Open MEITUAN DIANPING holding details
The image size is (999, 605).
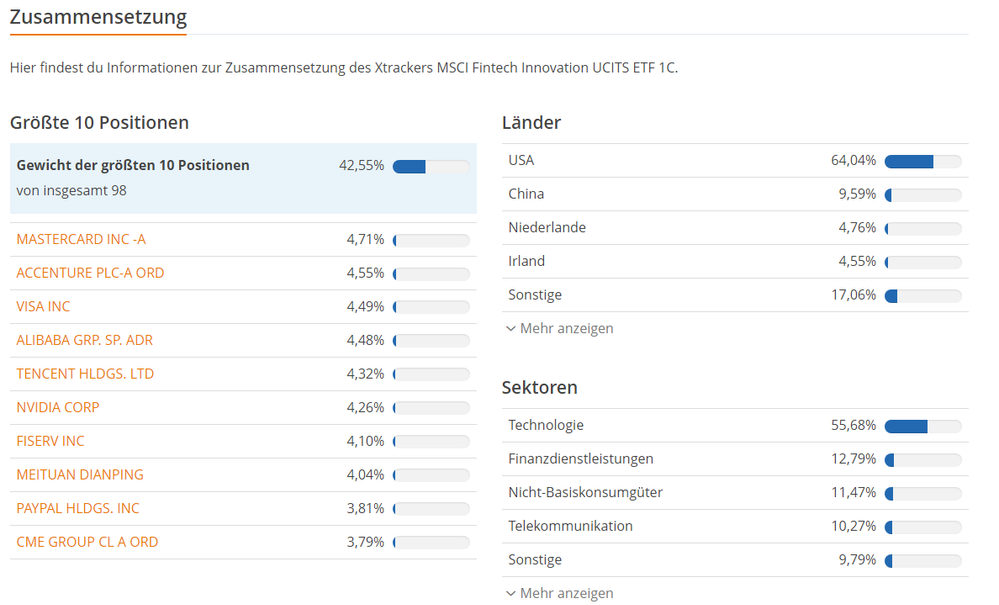[x=80, y=474]
